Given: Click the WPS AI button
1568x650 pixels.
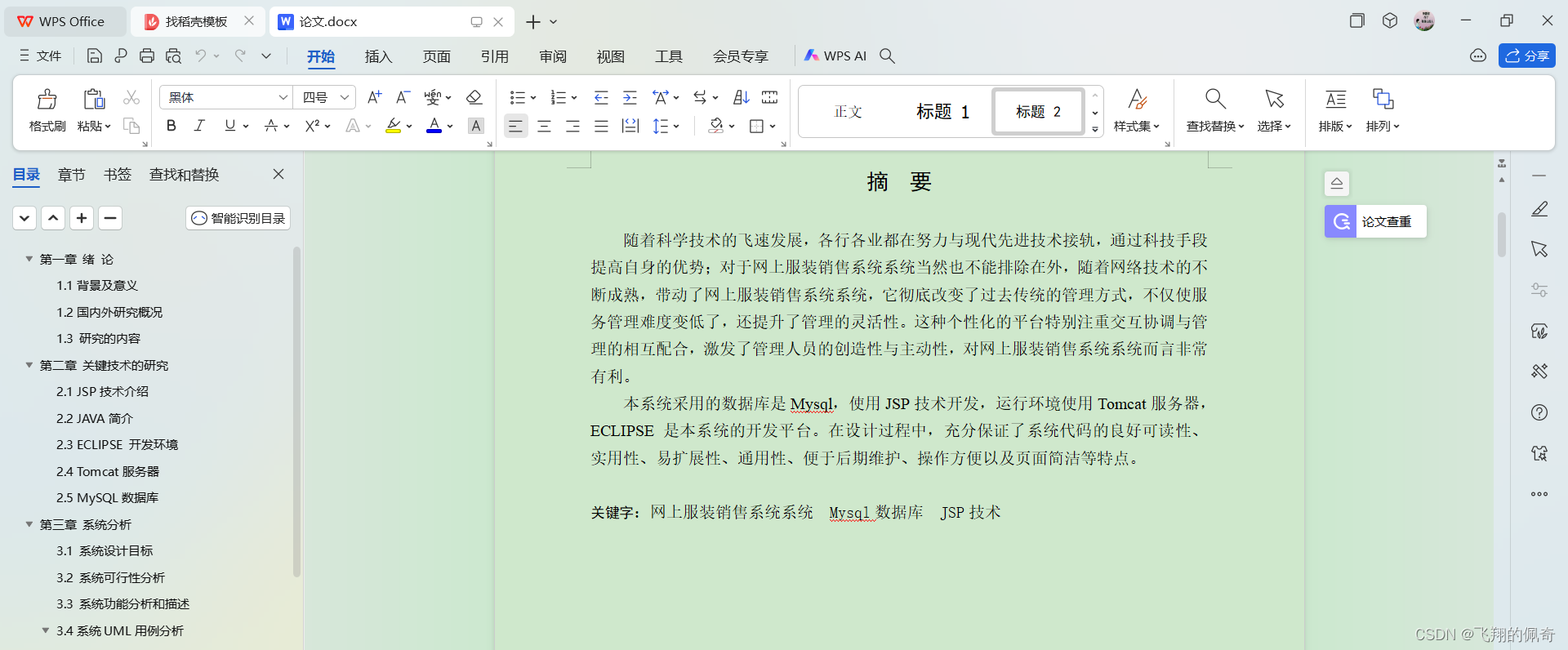Looking at the screenshot, I should 835,56.
